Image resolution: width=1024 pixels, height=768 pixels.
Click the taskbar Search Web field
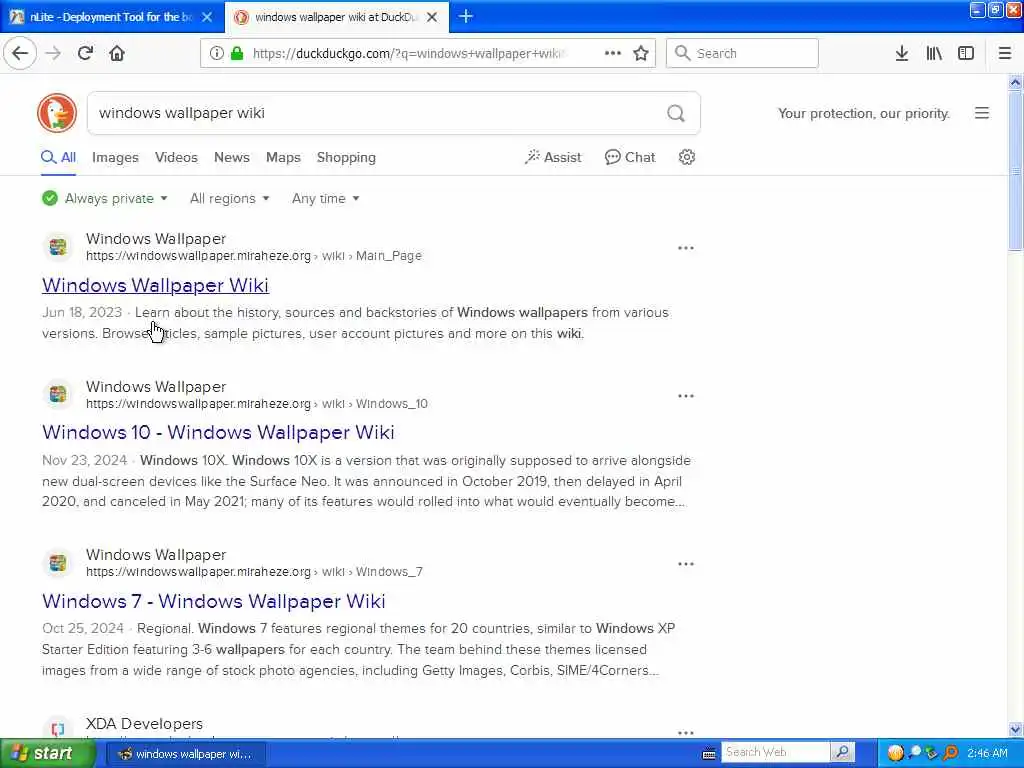[775, 752]
